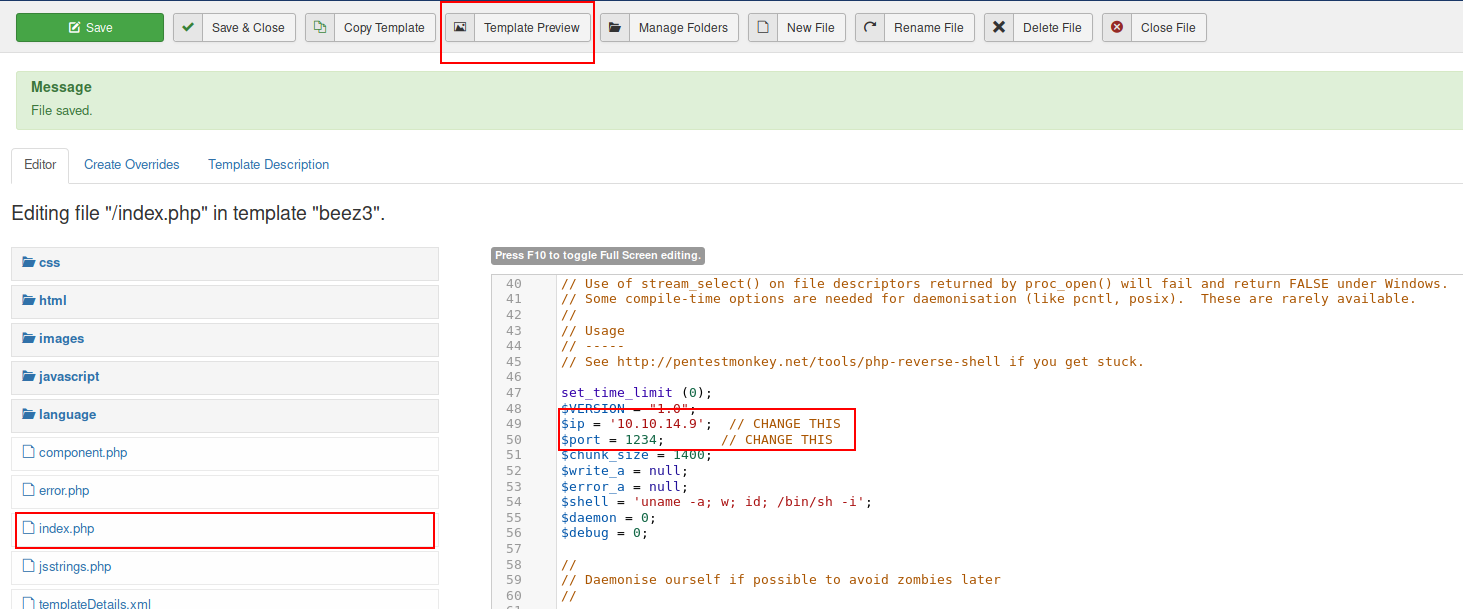Click Rename File label

[929, 28]
